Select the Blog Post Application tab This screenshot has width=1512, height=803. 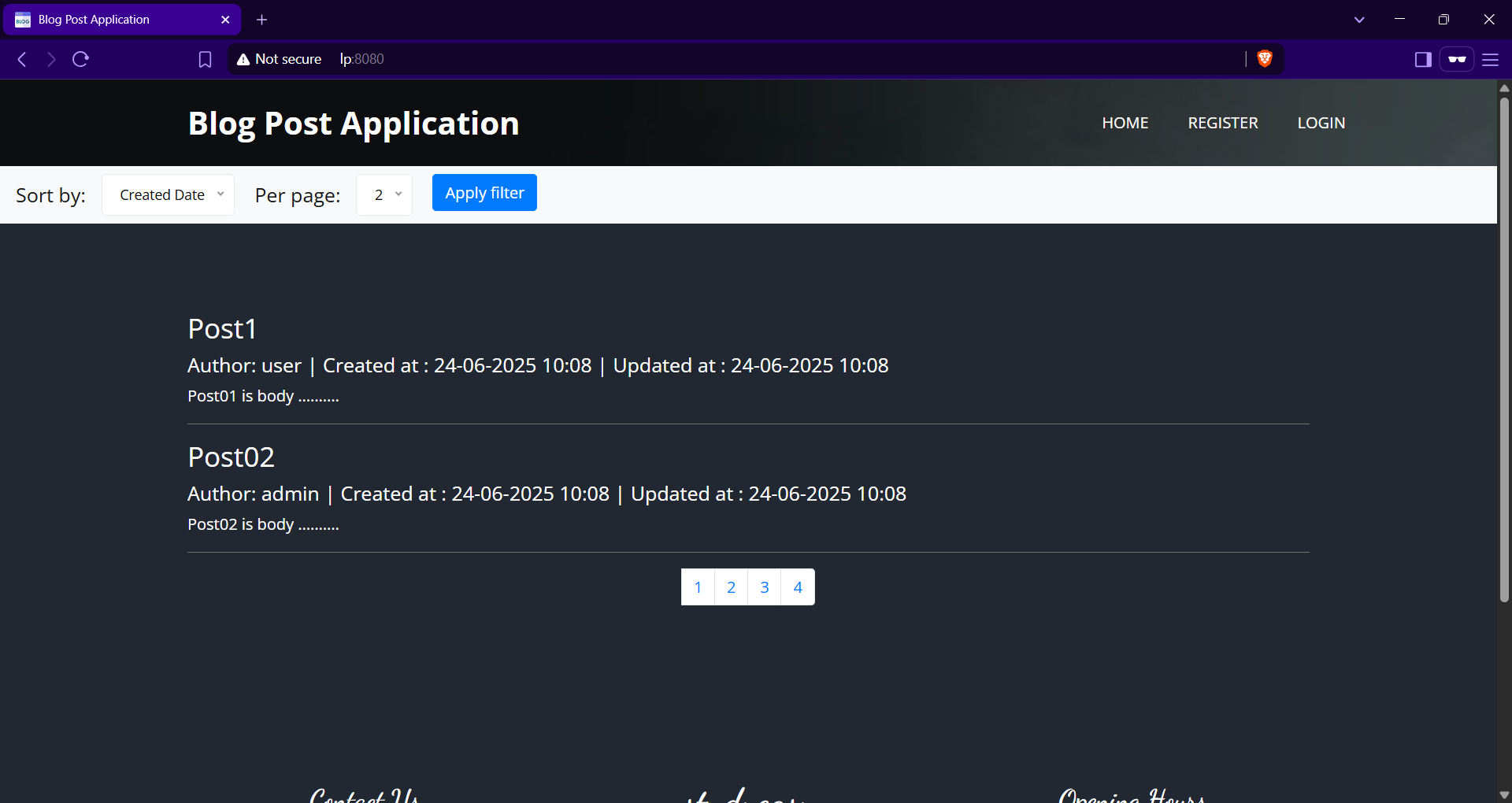tap(122, 20)
